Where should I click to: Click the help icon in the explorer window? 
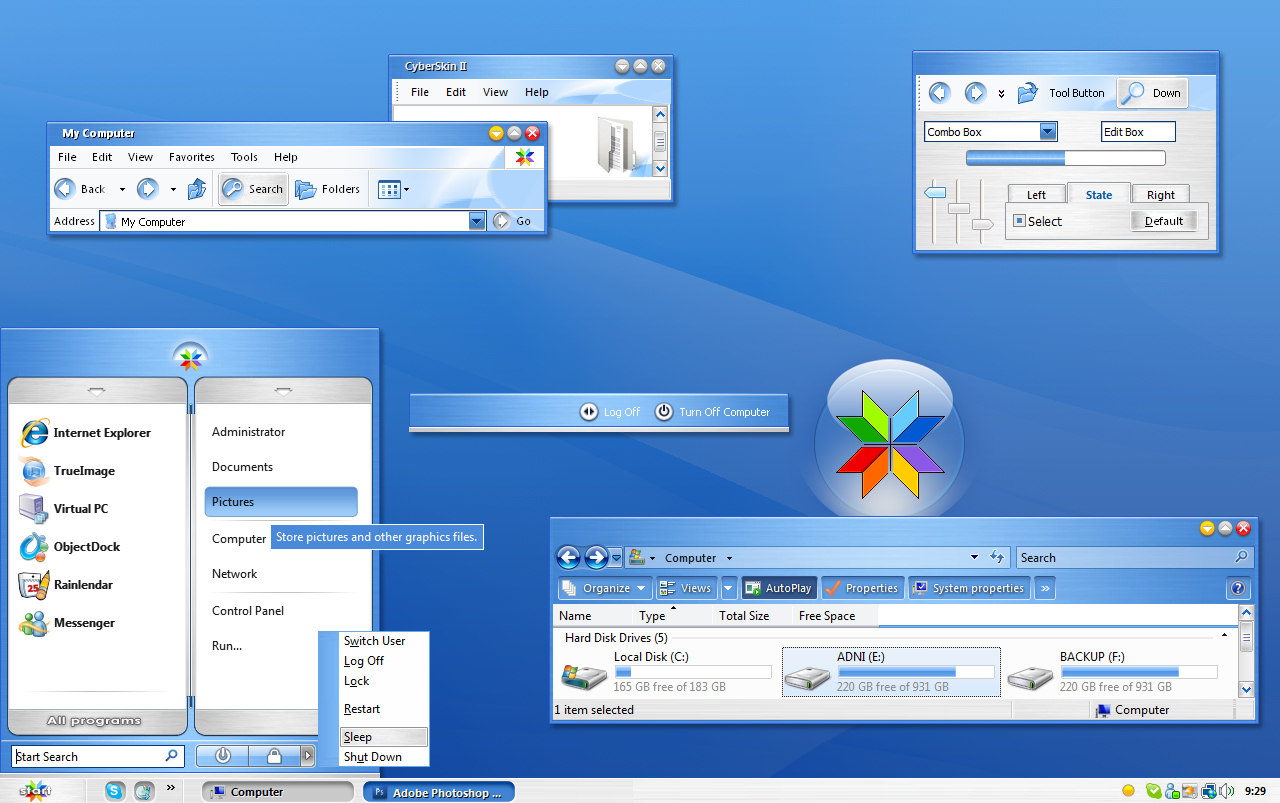[1238, 588]
